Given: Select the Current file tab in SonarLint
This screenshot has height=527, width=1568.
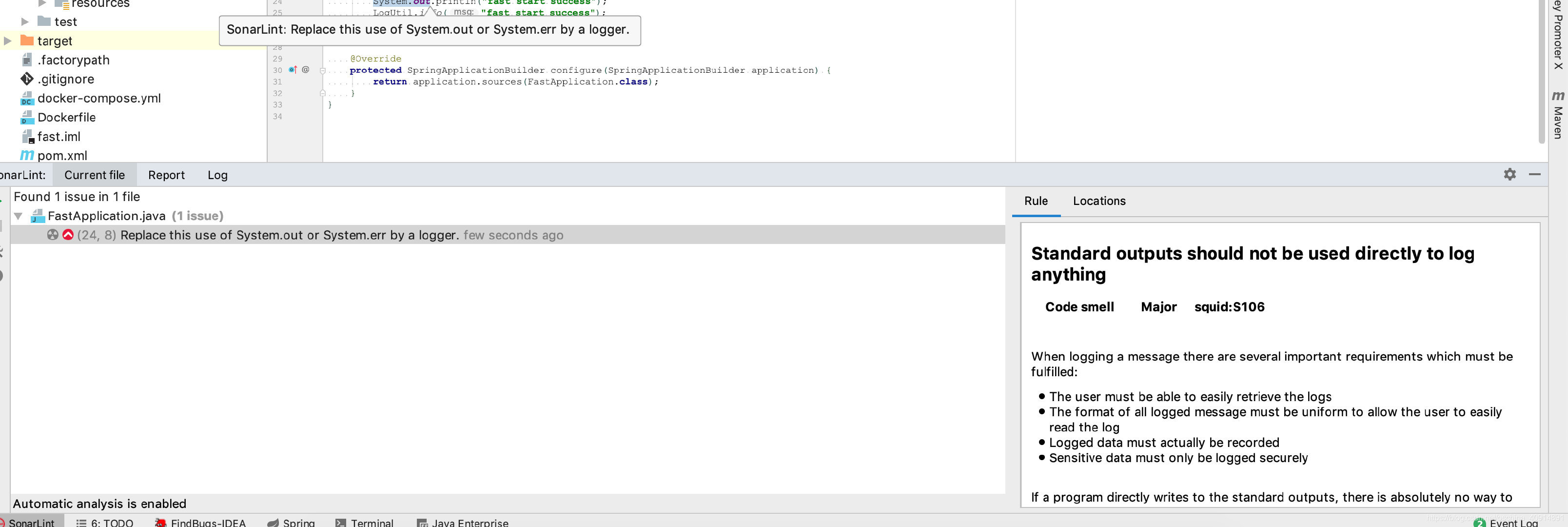Looking at the screenshot, I should point(94,175).
